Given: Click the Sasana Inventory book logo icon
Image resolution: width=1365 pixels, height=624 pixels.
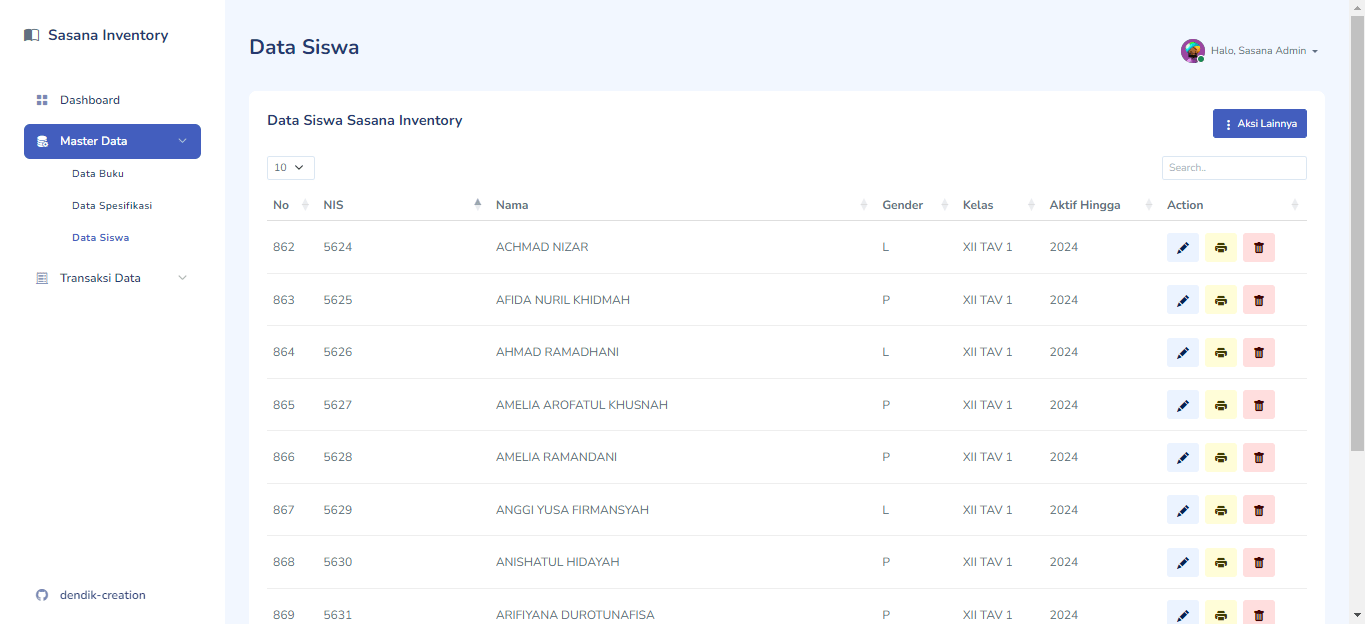Looking at the screenshot, I should 32,35.
